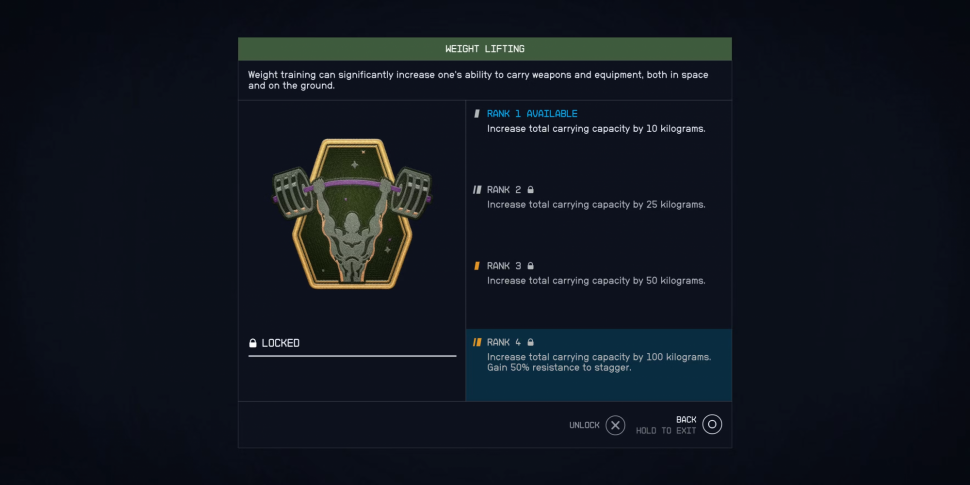The height and width of the screenshot is (485, 970).
Task: Click the padlock icon beside LOCKED
Action: pos(252,343)
